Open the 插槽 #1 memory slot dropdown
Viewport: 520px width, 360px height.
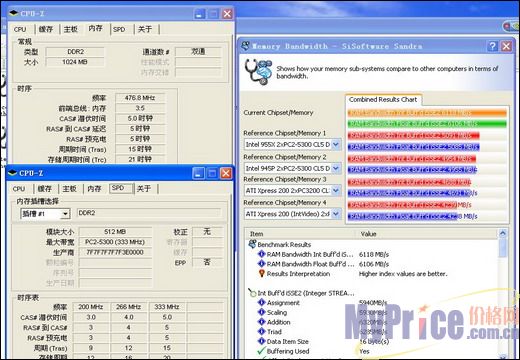pos(65,214)
